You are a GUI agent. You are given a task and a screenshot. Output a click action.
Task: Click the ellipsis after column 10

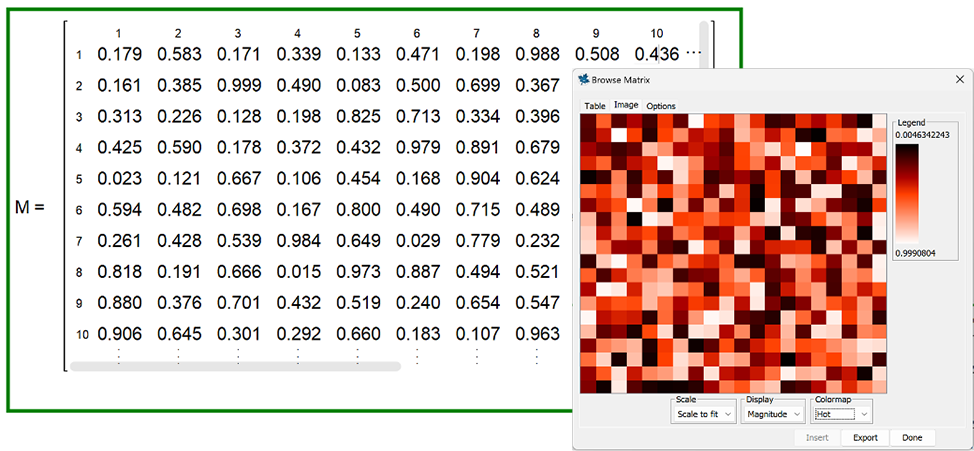[x=694, y=54]
